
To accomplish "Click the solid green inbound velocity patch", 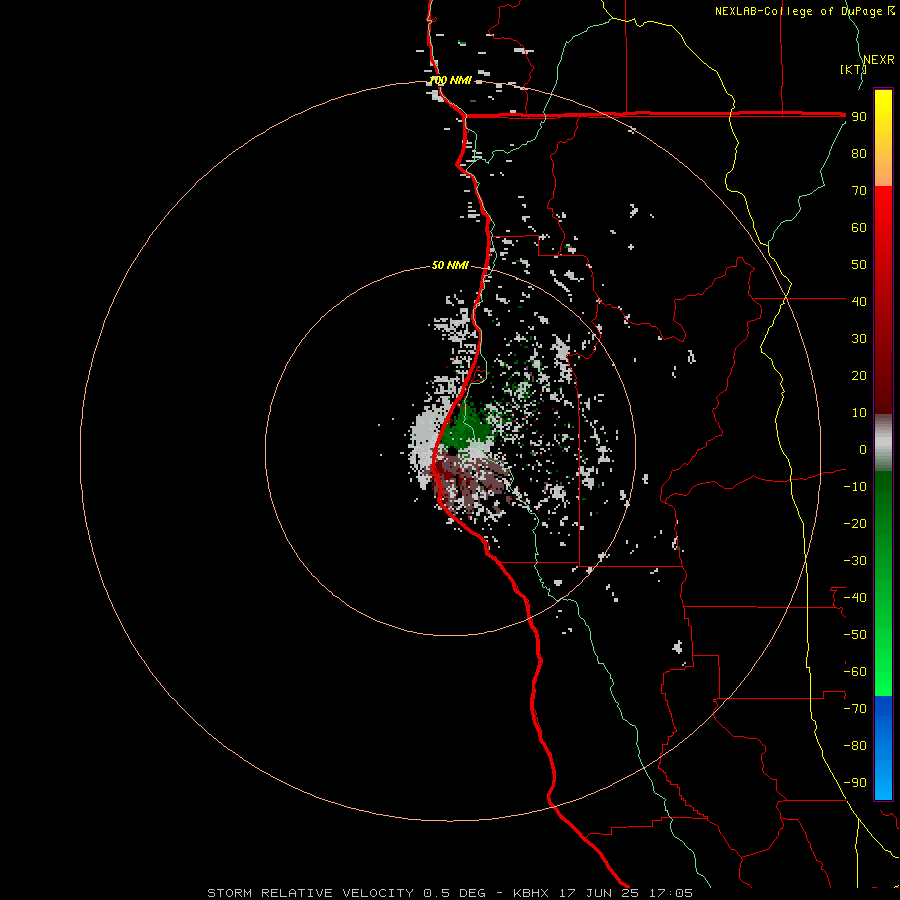I will pyautogui.click(x=466, y=426).
